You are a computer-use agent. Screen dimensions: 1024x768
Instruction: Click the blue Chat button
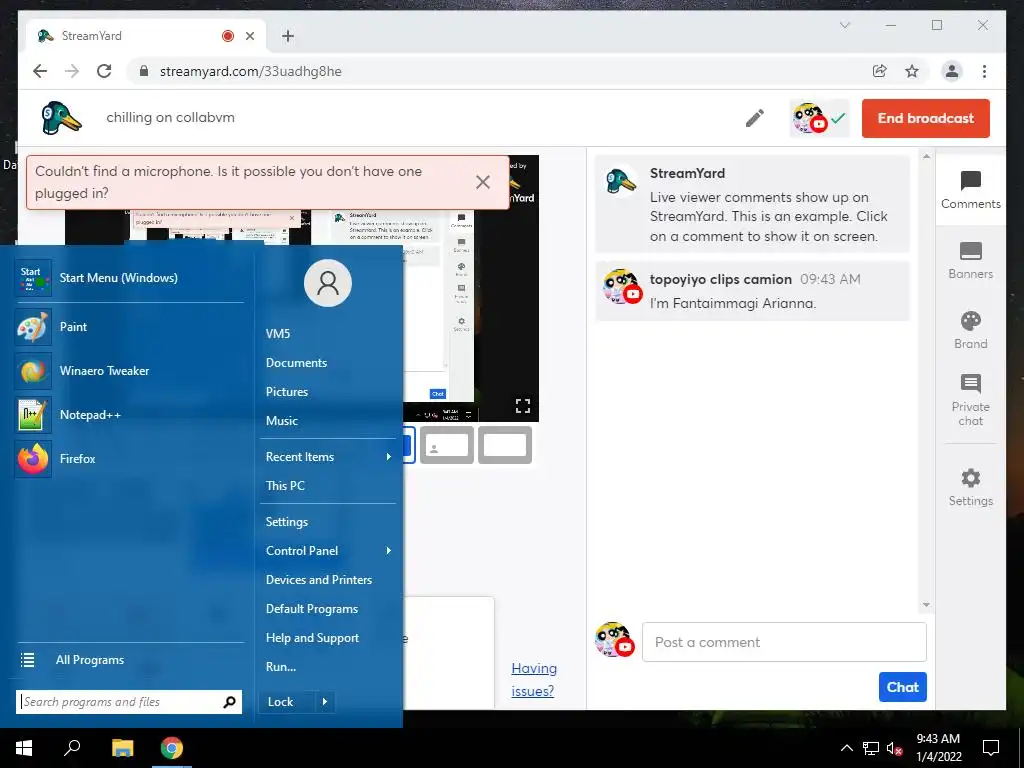pyautogui.click(x=903, y=687)
